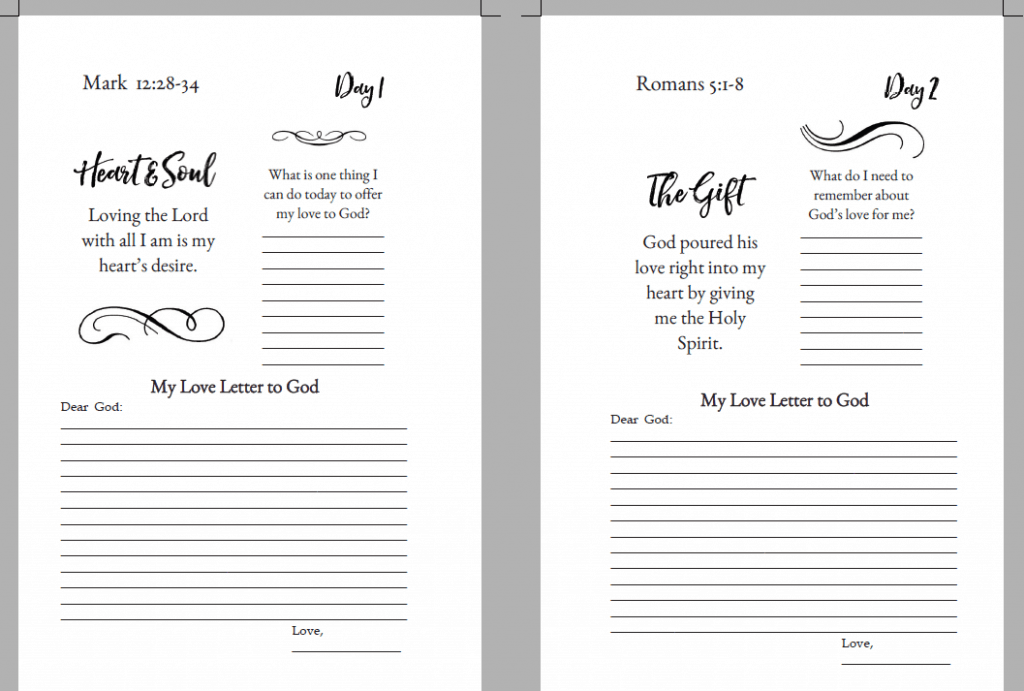Select 'My Love Letter to God' heading on Day 1 page
The width and height of the screenshot is (1024, 691).
[x=235, y=386]
